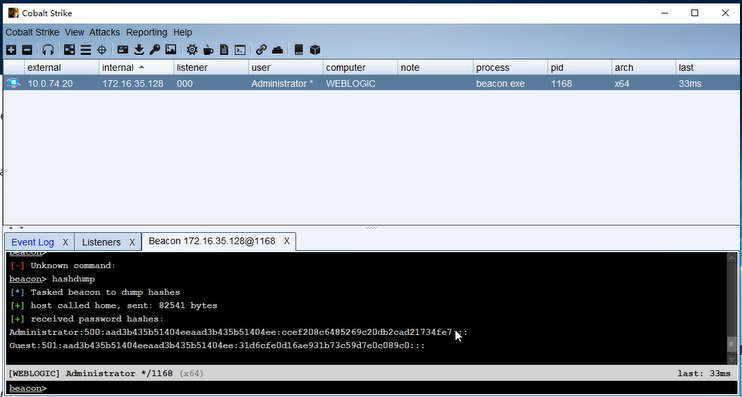Sort by the internal column header
This screenshot has height=397, width=742.
[x=136, y=68]
